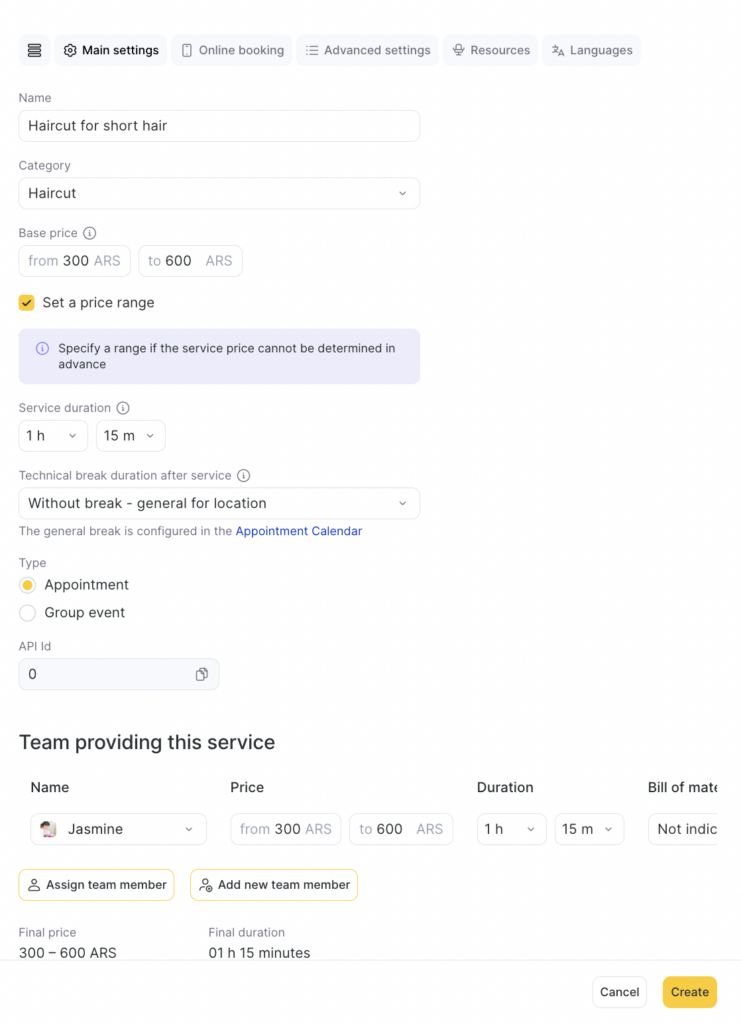Click the stacked list icon button
The width and height of the screenshot is (741, 1024).
point(34,50)
